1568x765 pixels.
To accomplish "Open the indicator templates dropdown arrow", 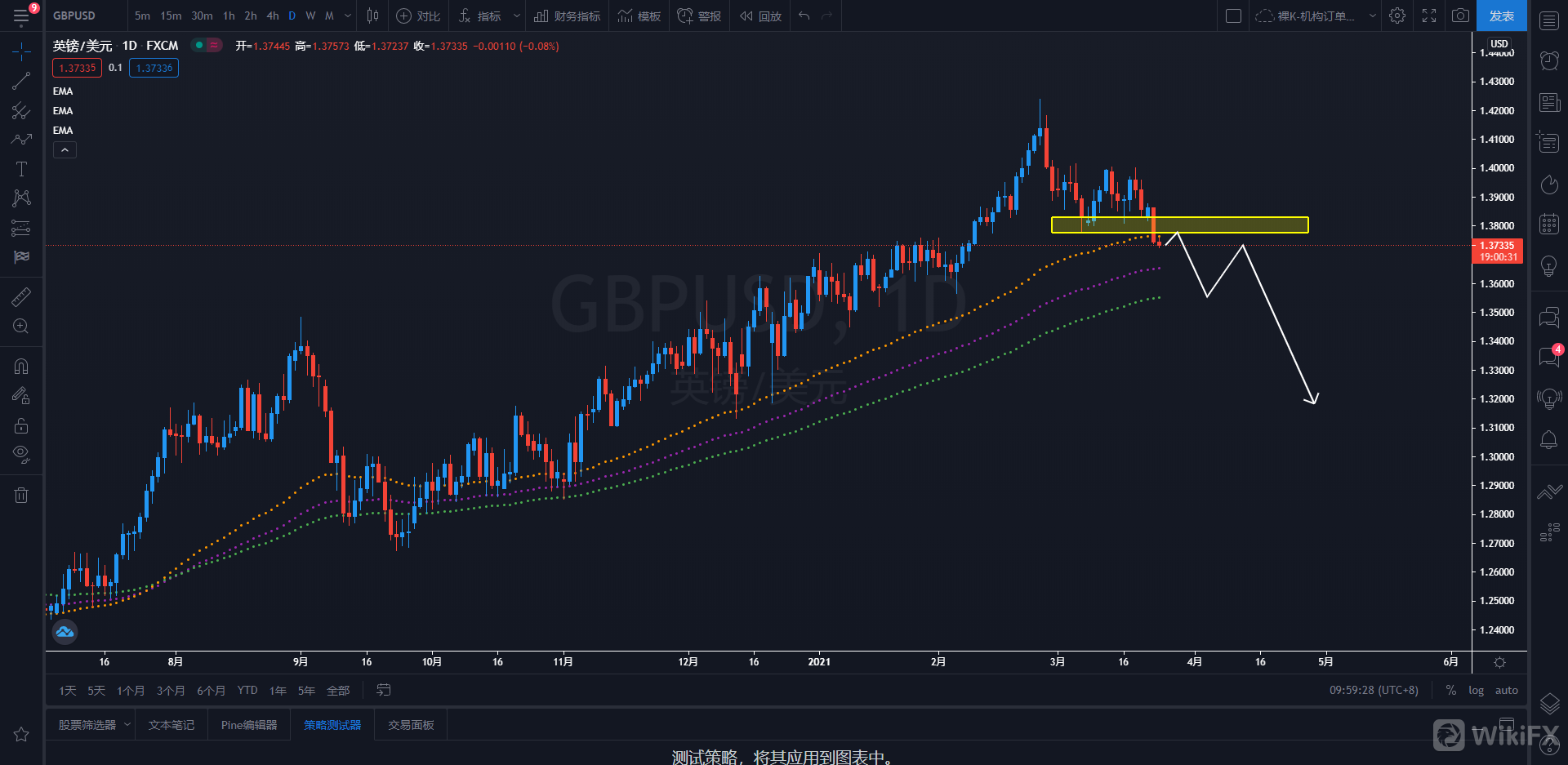I will pos(516,16).
